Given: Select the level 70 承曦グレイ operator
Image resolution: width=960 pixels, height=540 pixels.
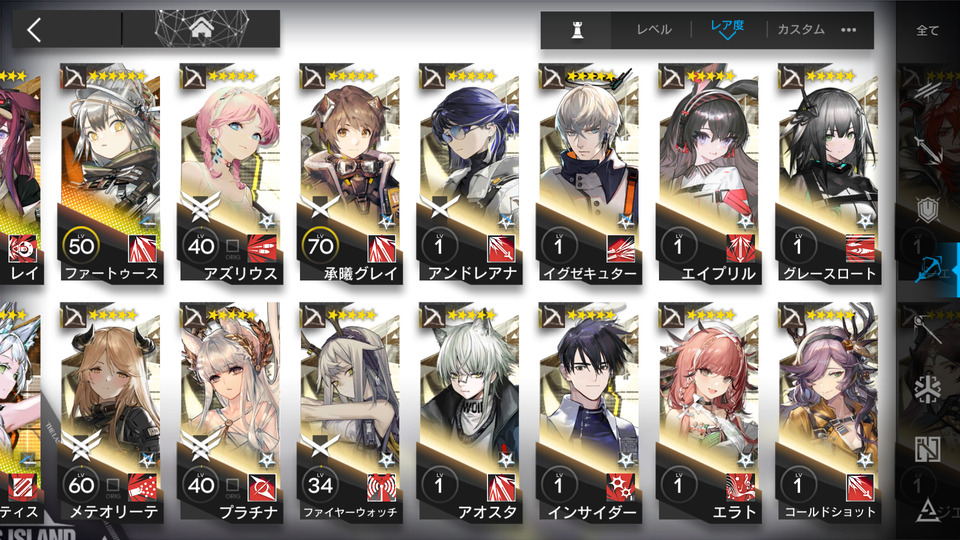Looking at the screenshot, I should [350, 173].
